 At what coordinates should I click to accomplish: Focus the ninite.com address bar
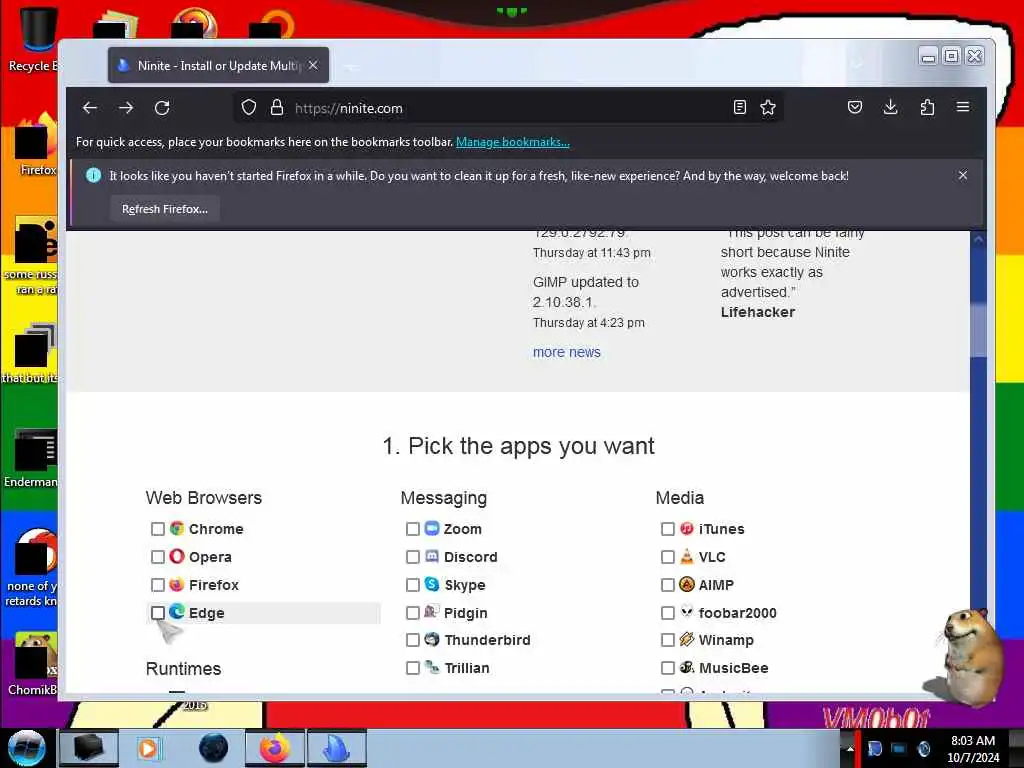509,108
